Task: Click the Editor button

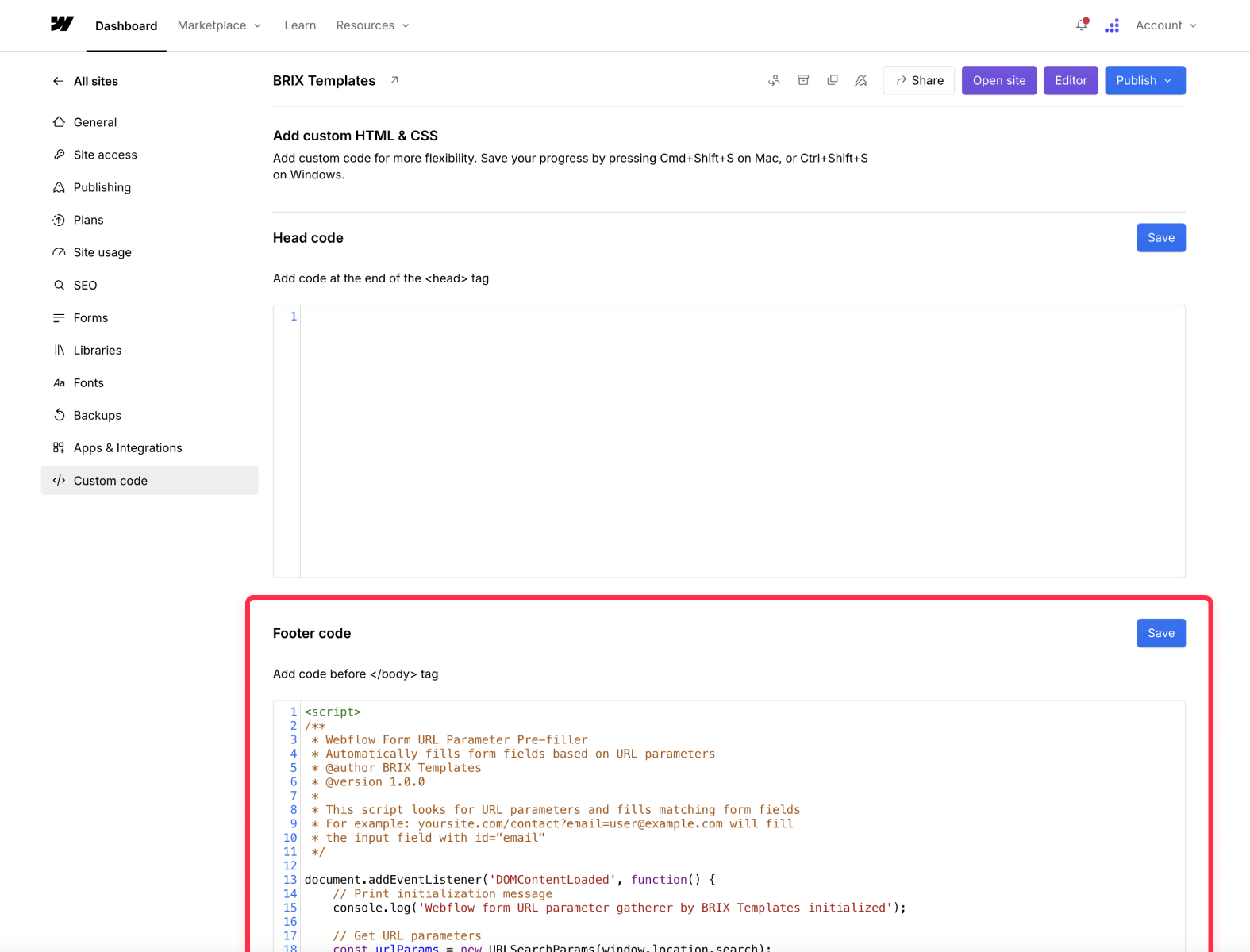Action: pos(1071,80)
